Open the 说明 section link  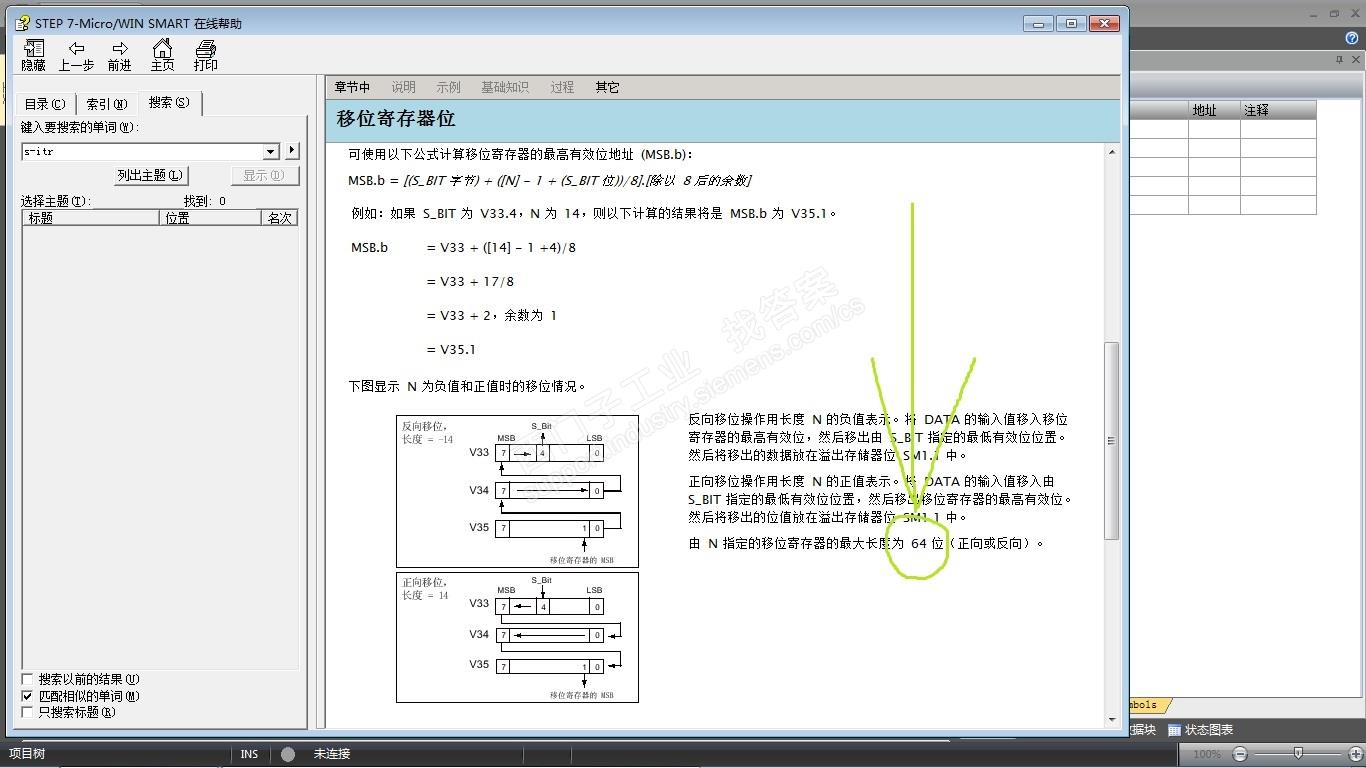coord(404,87)
